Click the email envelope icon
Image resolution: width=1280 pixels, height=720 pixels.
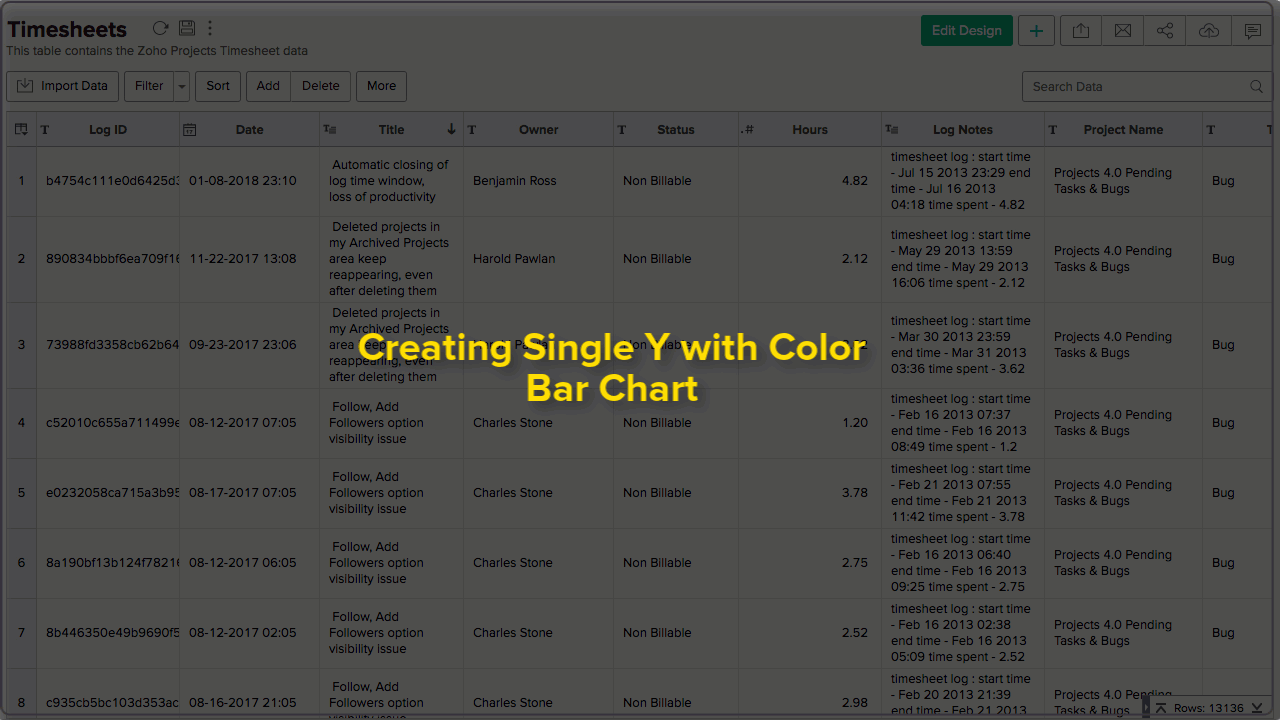[1123, 31]
